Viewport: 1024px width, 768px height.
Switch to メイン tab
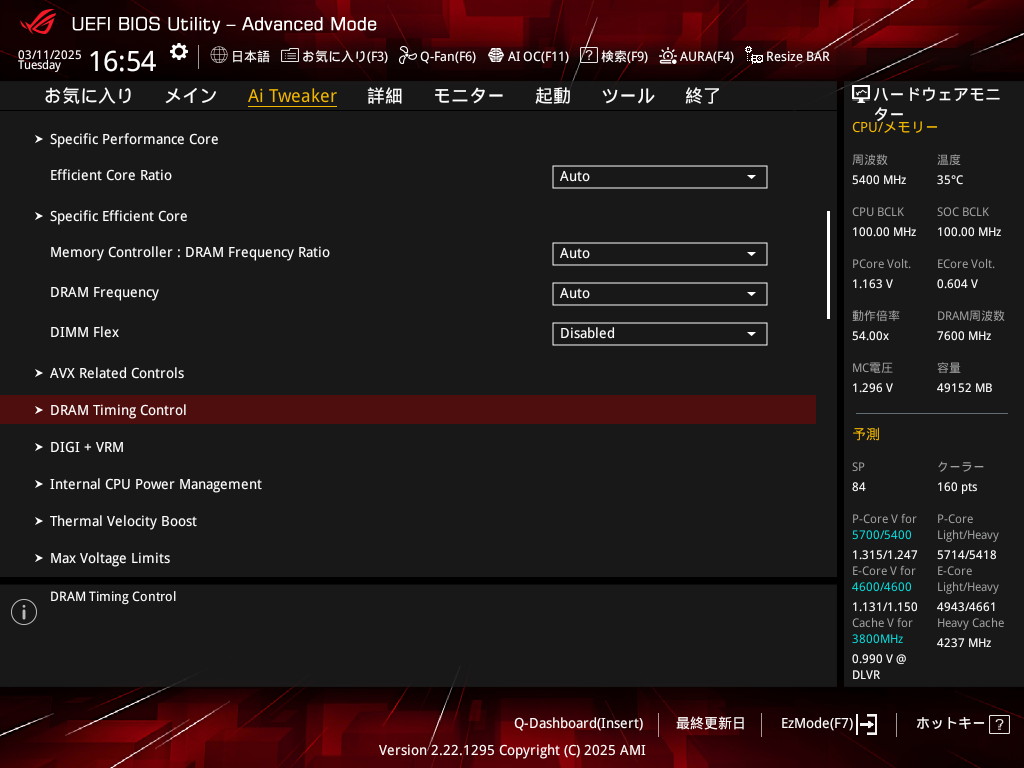(191, 95)
